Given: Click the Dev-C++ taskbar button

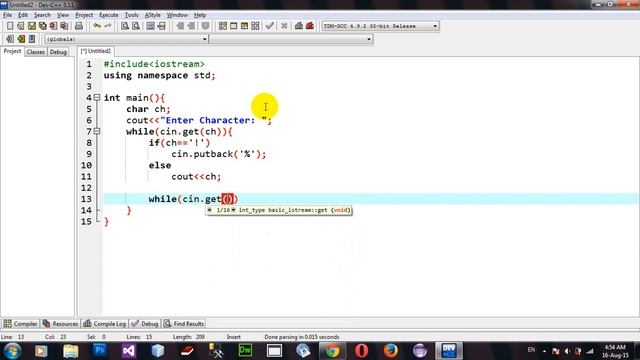Looking at the screenshot, I should (x=449, y=351).
